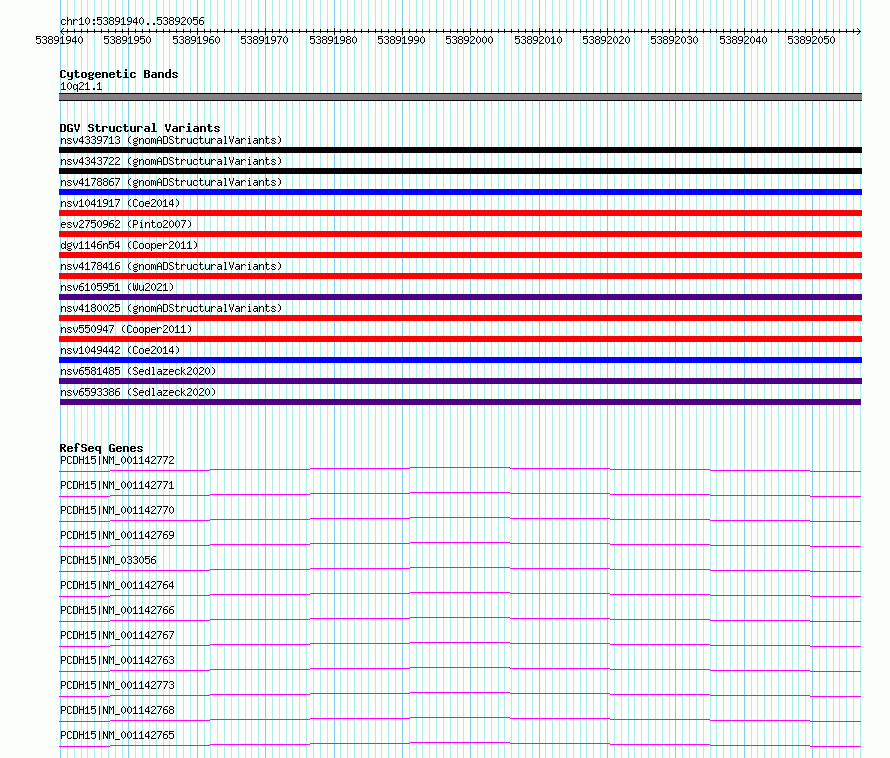Open transcript PCDH15|NM_001142772
The height and width of the screenshot is (758, 890).
[117, 460]
